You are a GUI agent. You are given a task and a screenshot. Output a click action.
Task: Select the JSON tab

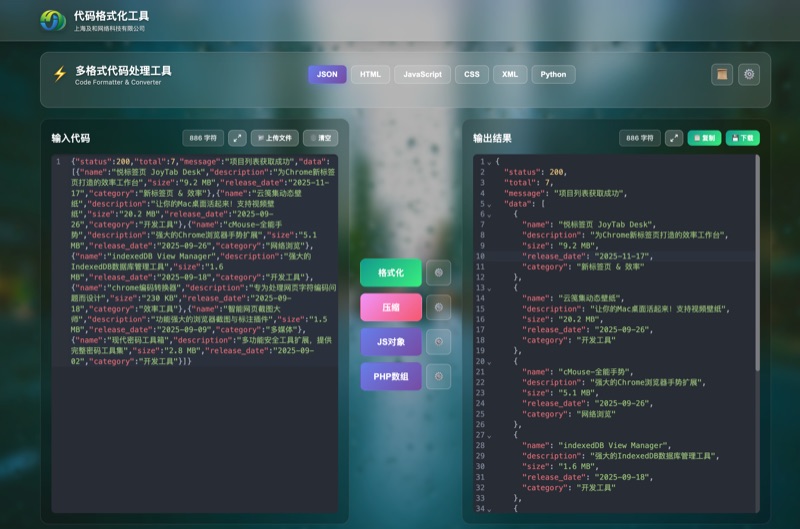(x=327, y=74)
